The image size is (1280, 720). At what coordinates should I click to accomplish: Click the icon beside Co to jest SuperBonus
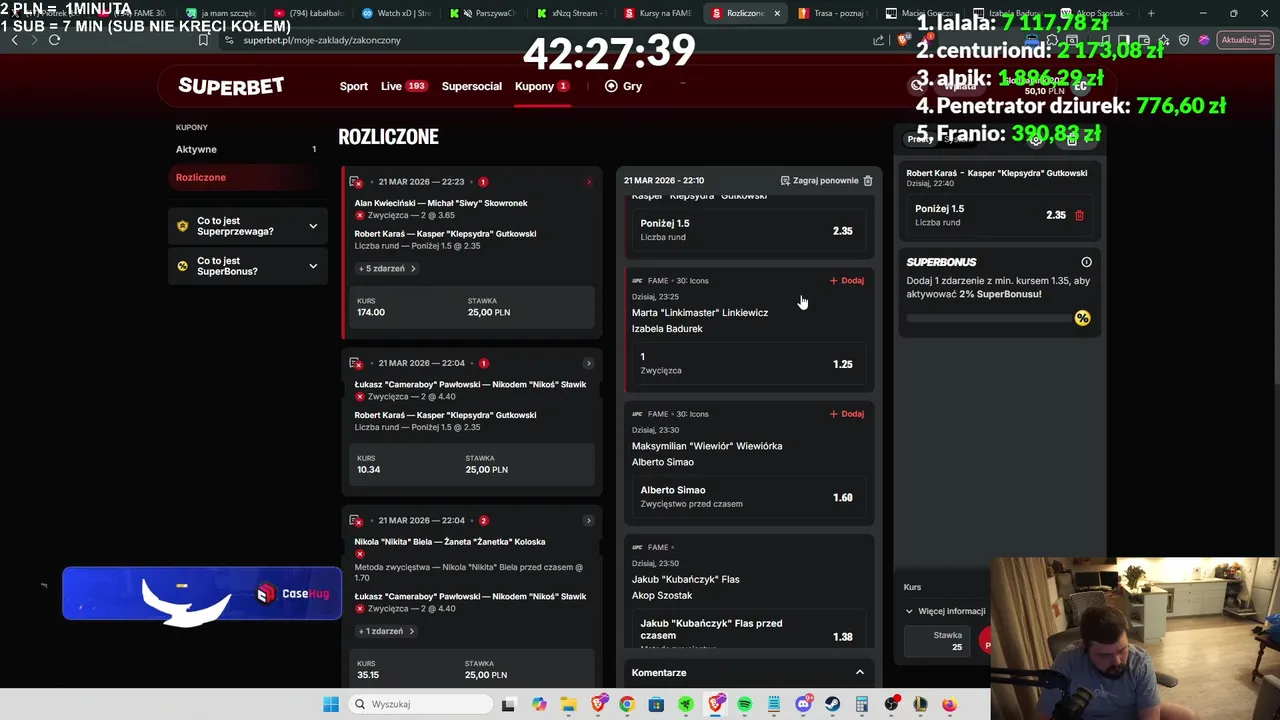[x=182, y=266]
